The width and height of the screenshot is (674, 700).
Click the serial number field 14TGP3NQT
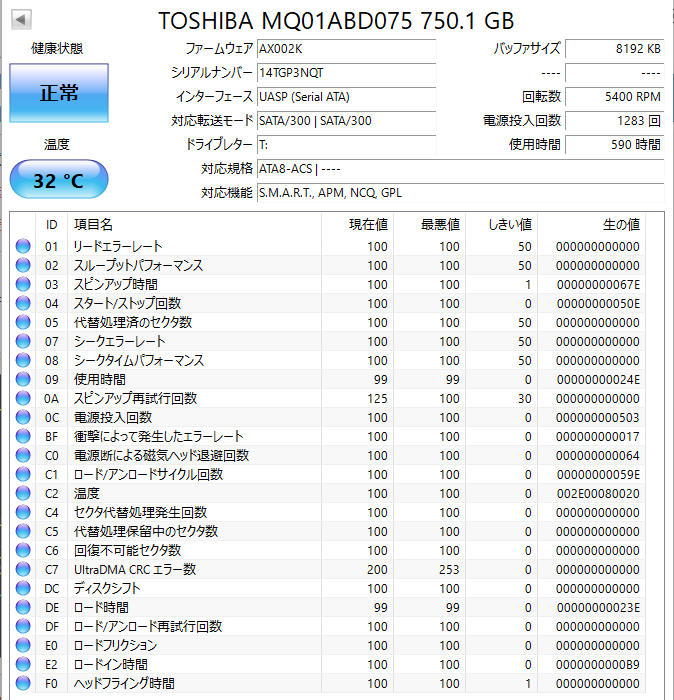346,73
